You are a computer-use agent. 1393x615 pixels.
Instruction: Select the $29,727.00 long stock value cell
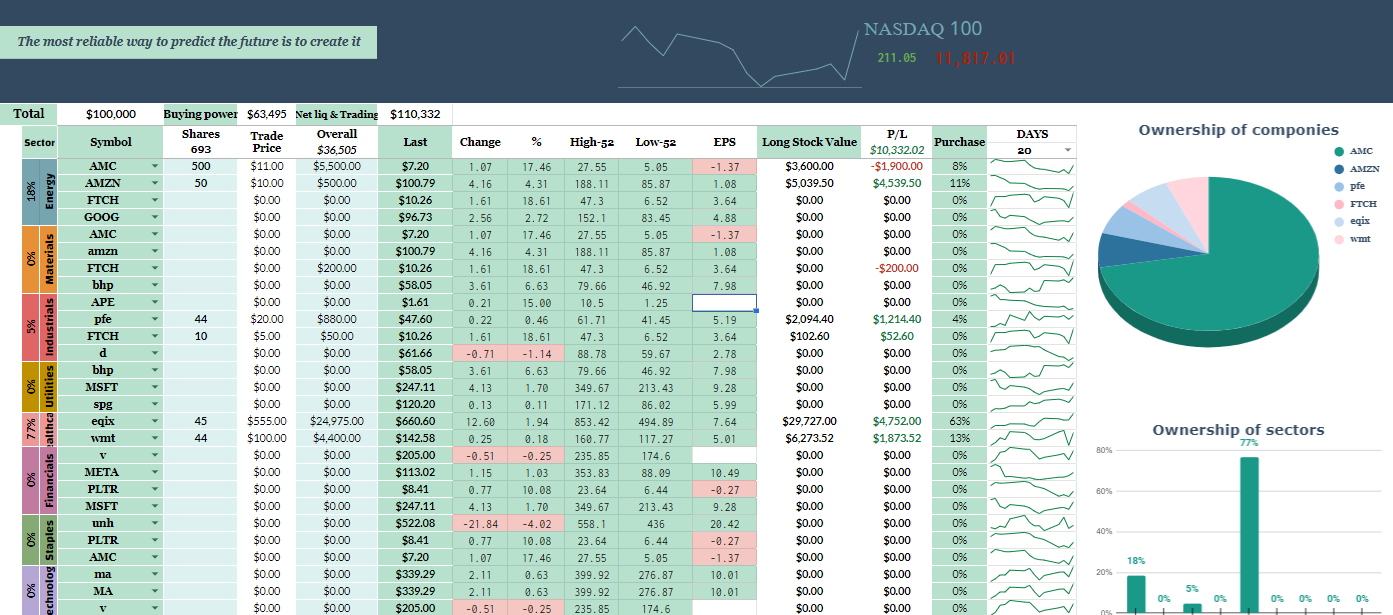(x=810, y=421)
